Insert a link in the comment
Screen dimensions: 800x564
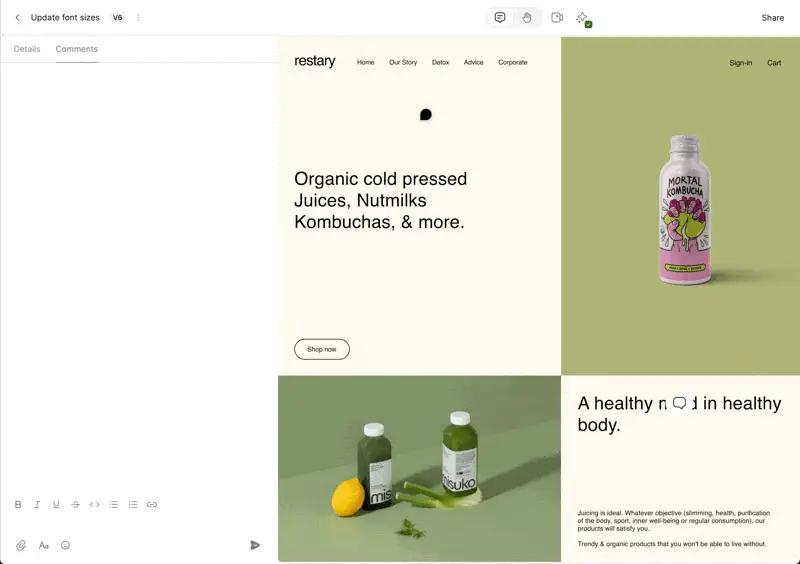click(152, 504)
